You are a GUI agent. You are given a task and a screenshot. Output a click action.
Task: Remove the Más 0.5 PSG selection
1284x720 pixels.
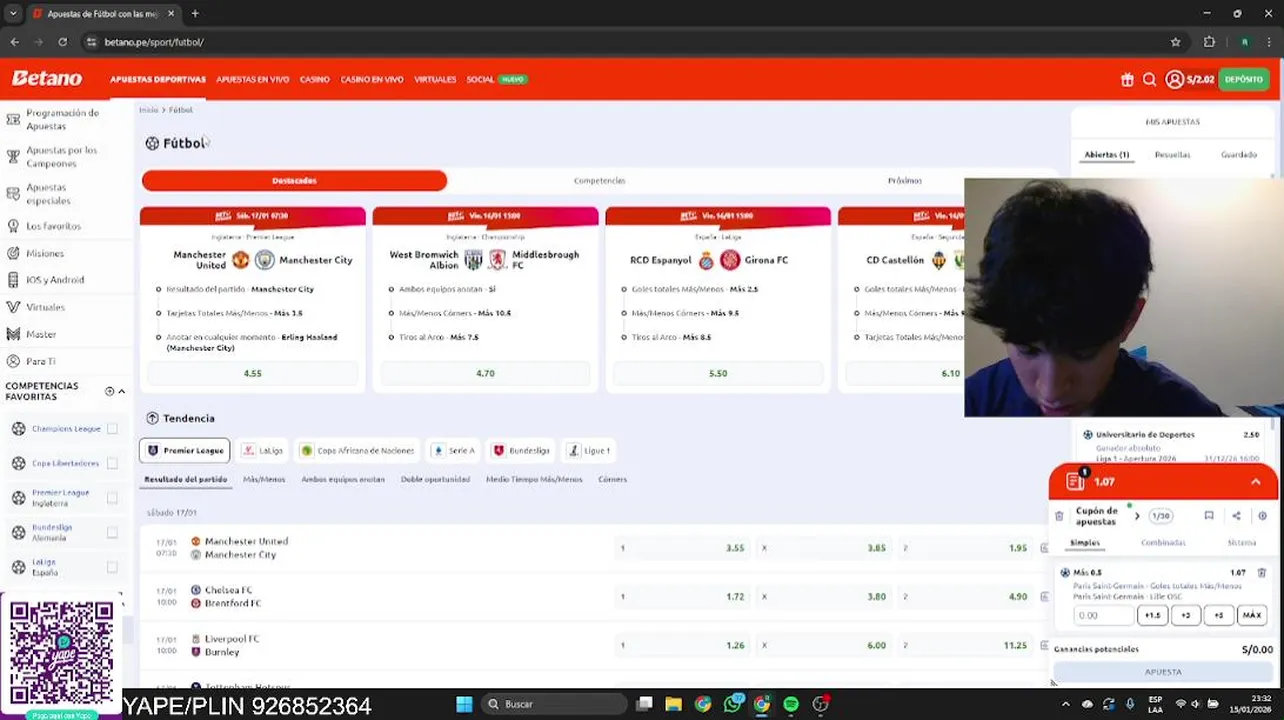click(1262, 573)
